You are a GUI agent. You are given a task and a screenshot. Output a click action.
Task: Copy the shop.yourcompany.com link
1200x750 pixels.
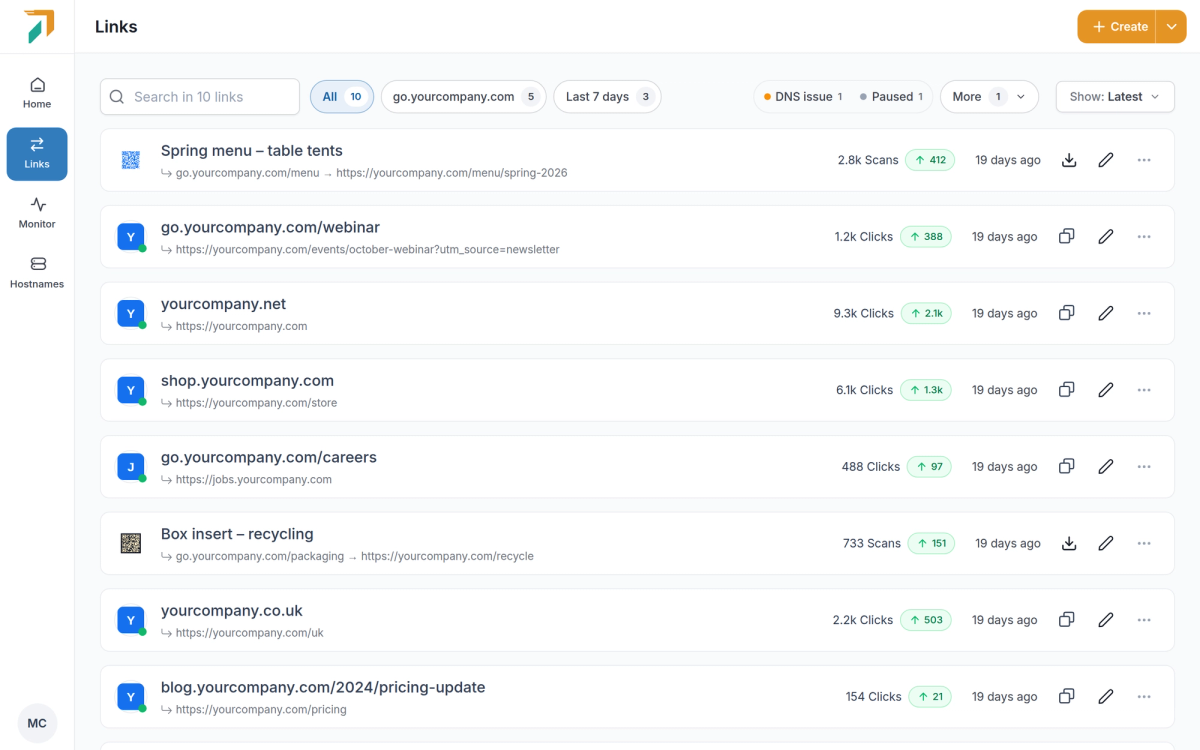pos(1067,390)
